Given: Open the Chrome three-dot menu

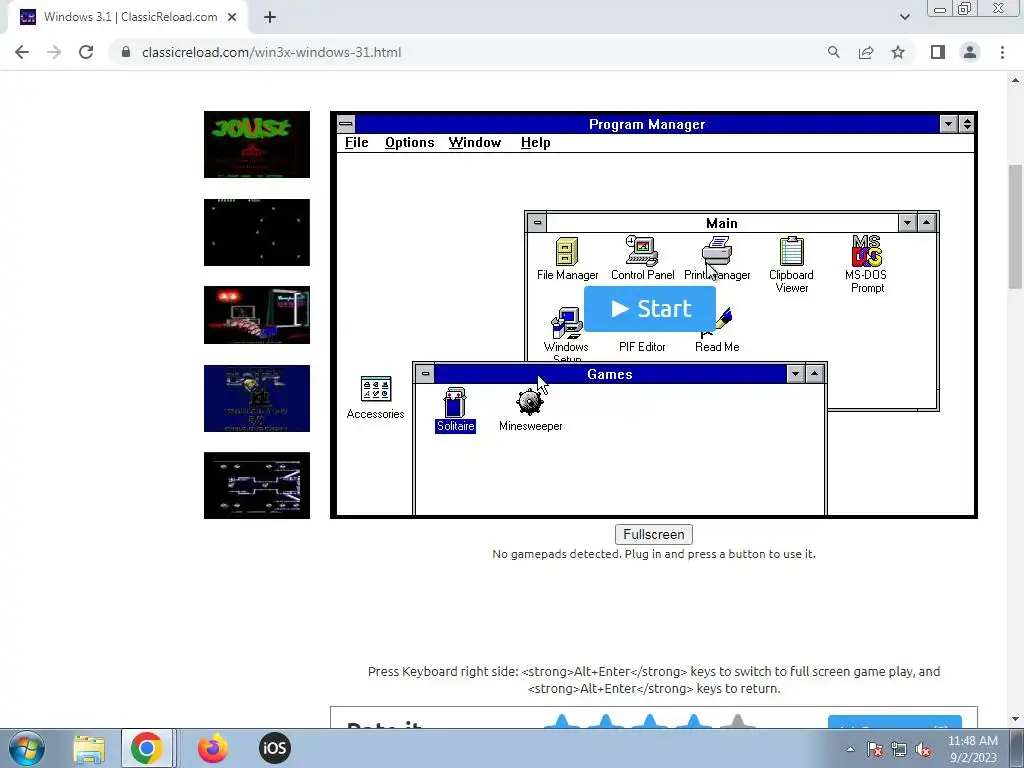Looking at the screenshot, I should tap(1002, 52).
